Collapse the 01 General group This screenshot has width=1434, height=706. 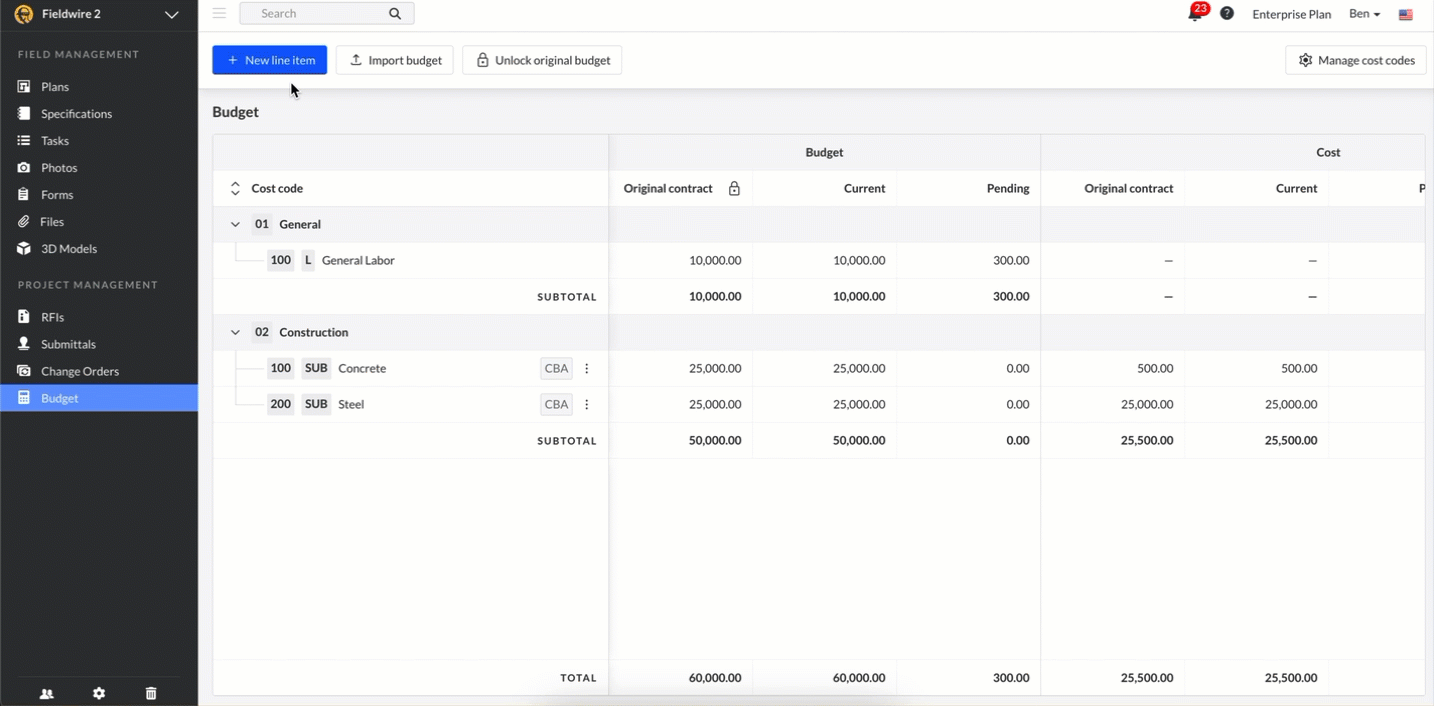(235, 224)
